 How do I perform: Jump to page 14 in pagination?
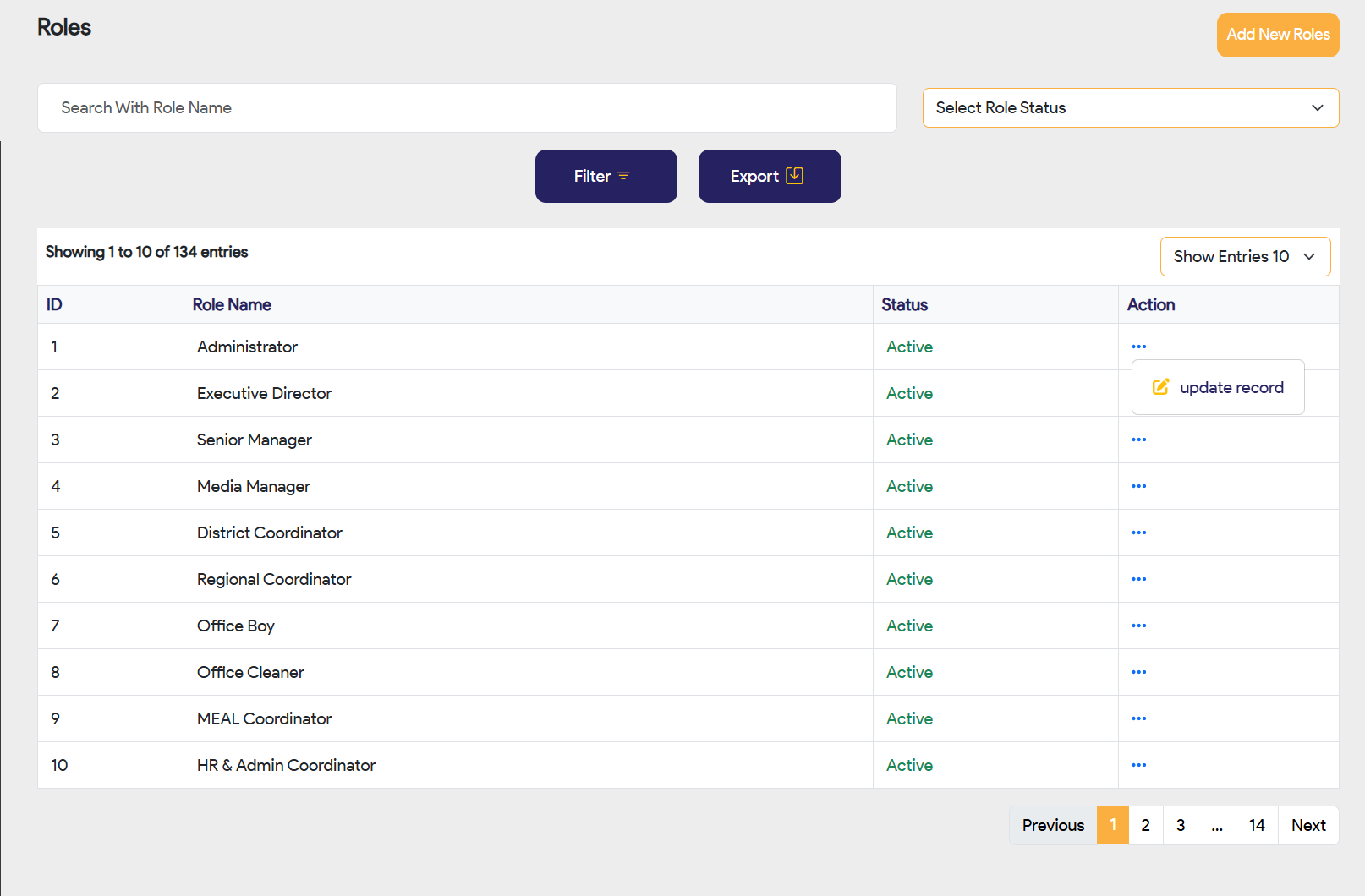click(1257, 825)
